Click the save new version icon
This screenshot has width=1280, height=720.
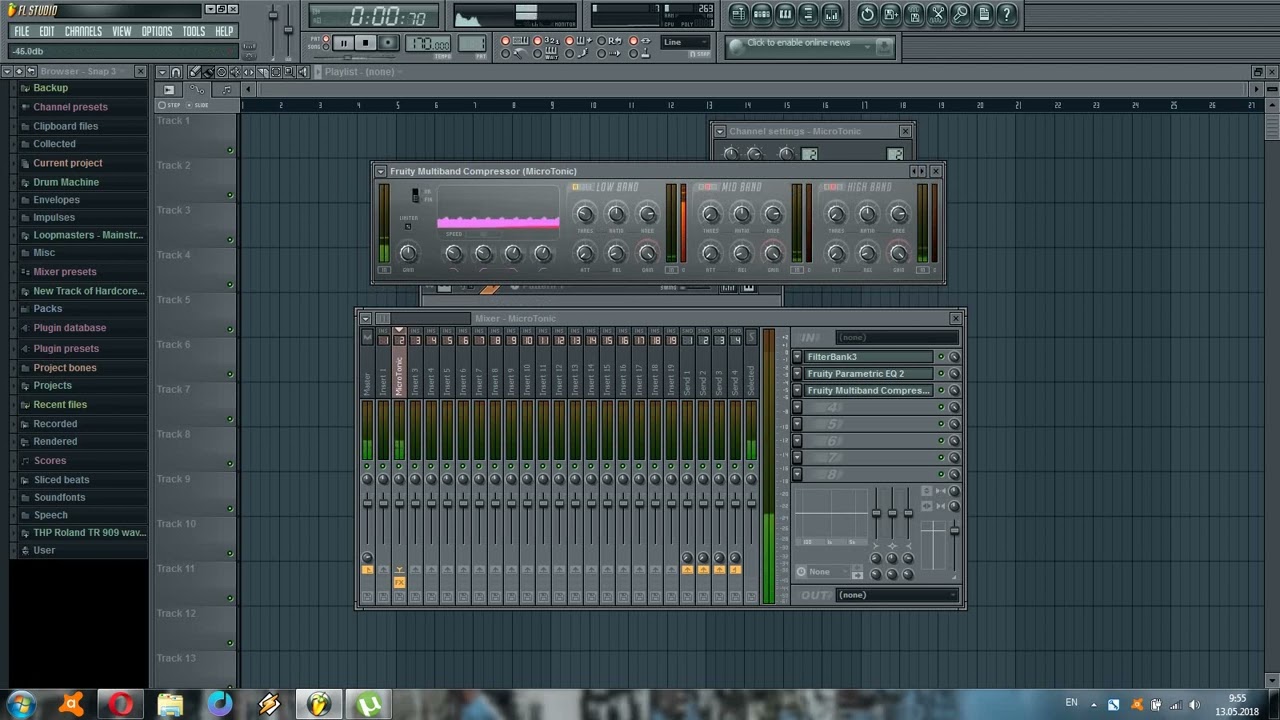pyautogui.click(x=891, y=14)
